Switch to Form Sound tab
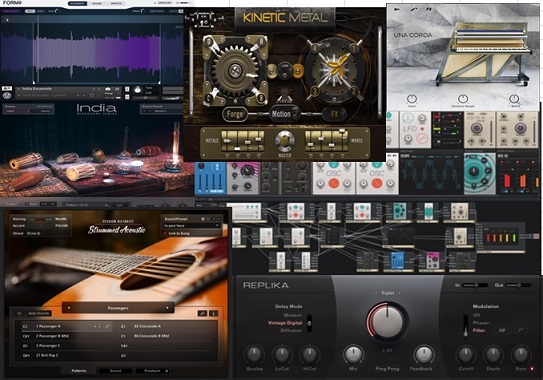 97,3
